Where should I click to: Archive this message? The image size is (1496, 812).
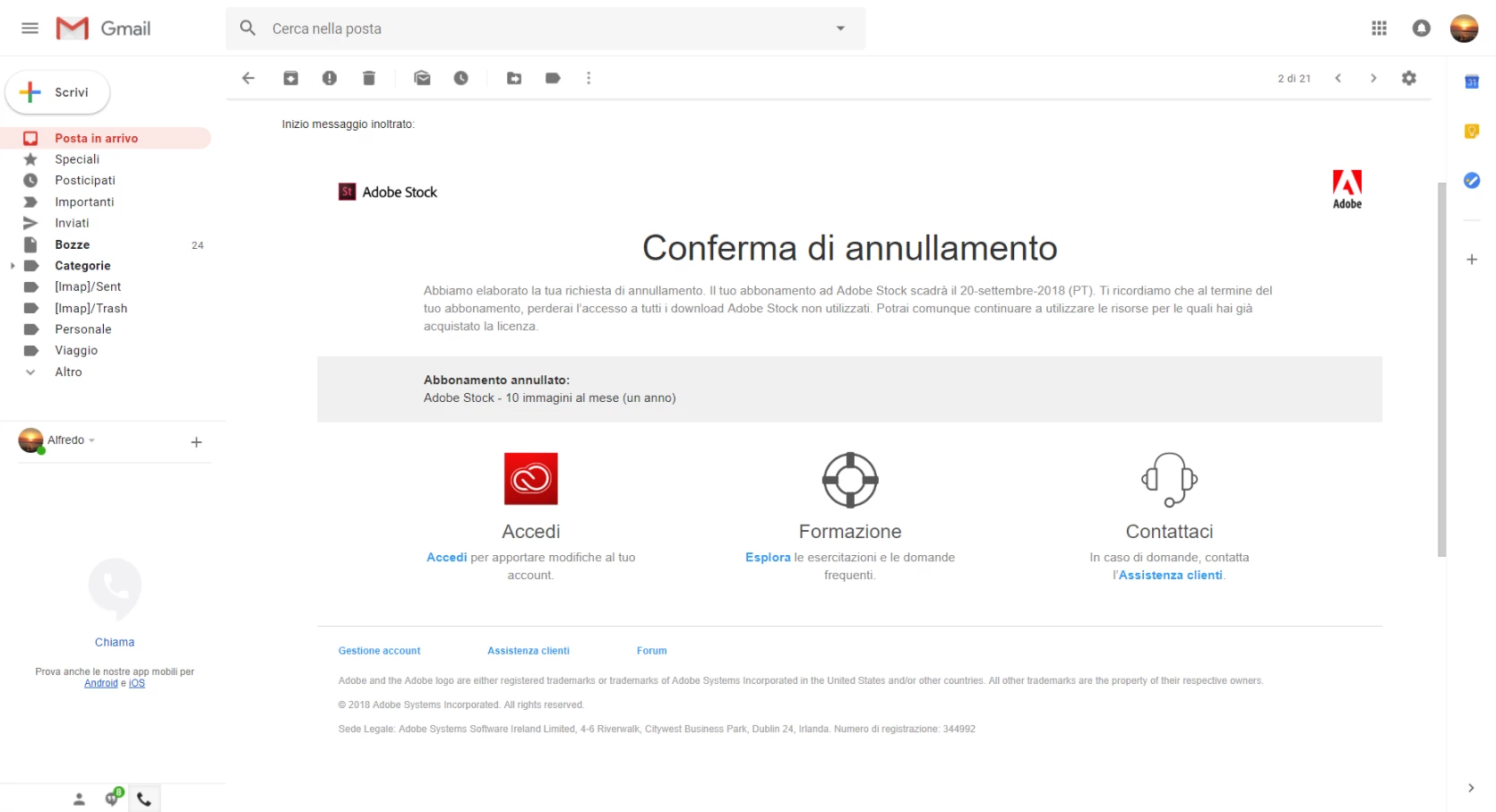click(x=290, y=78)
